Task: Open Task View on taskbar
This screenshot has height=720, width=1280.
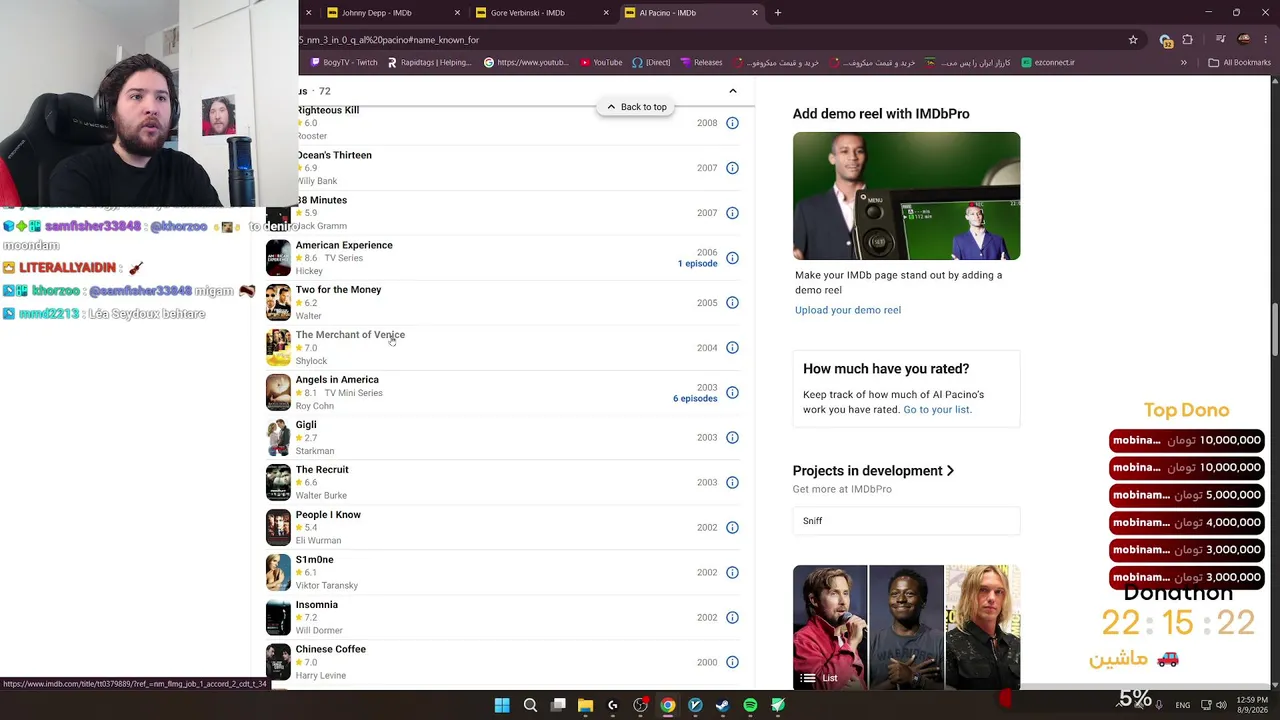Action: [558, 706]
